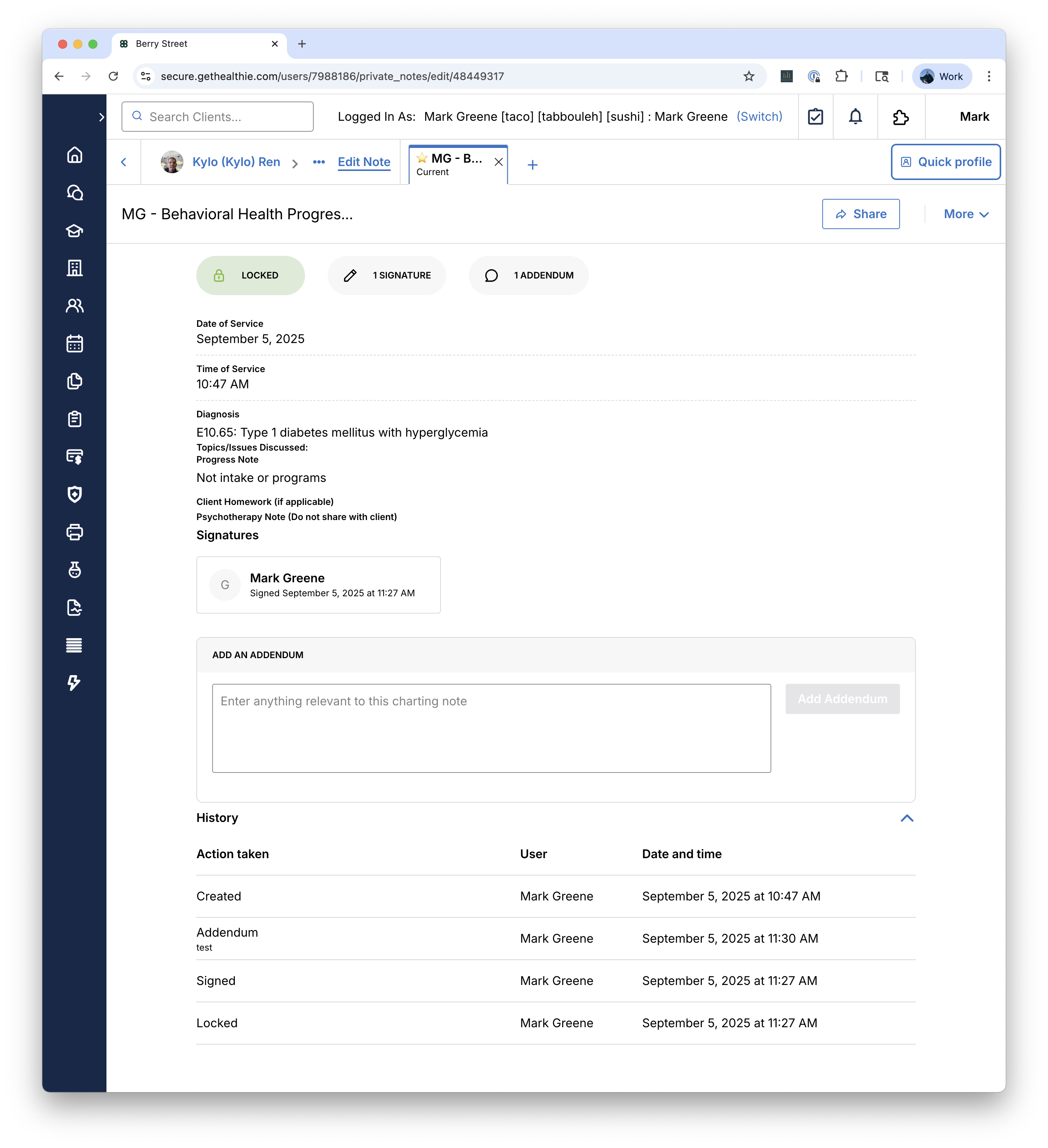Screen dimensions: 1048x1148
Task: Open the chat messages sidebar icon
Action: pyautogui.click(x=75, y=192)
